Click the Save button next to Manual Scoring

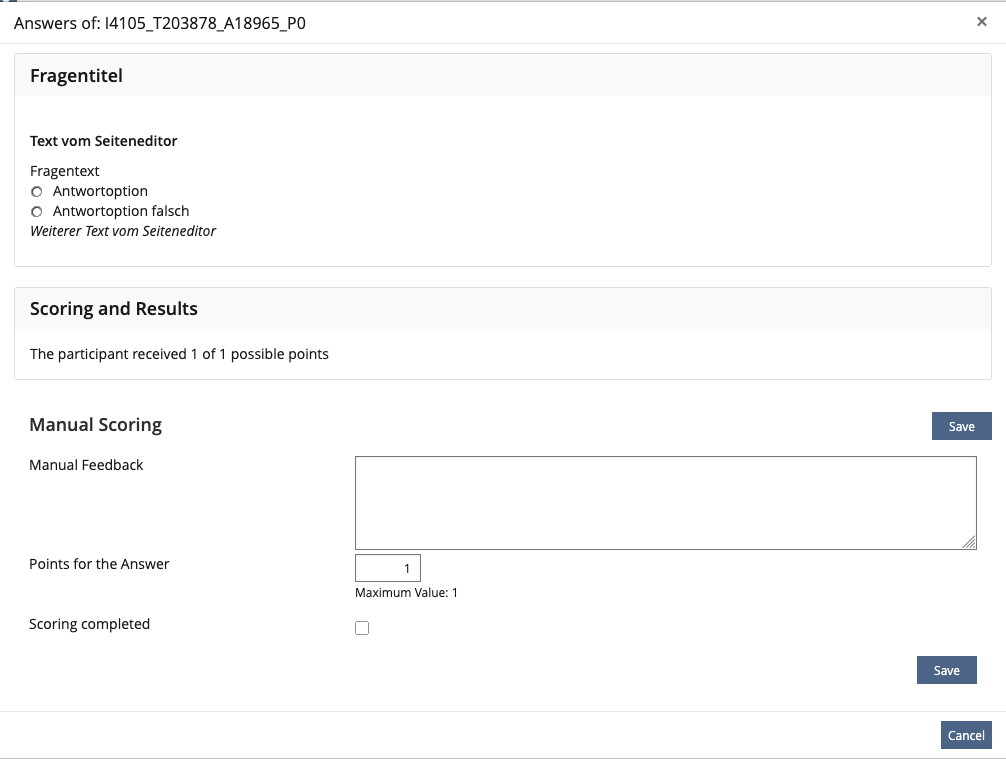(960, 425)
